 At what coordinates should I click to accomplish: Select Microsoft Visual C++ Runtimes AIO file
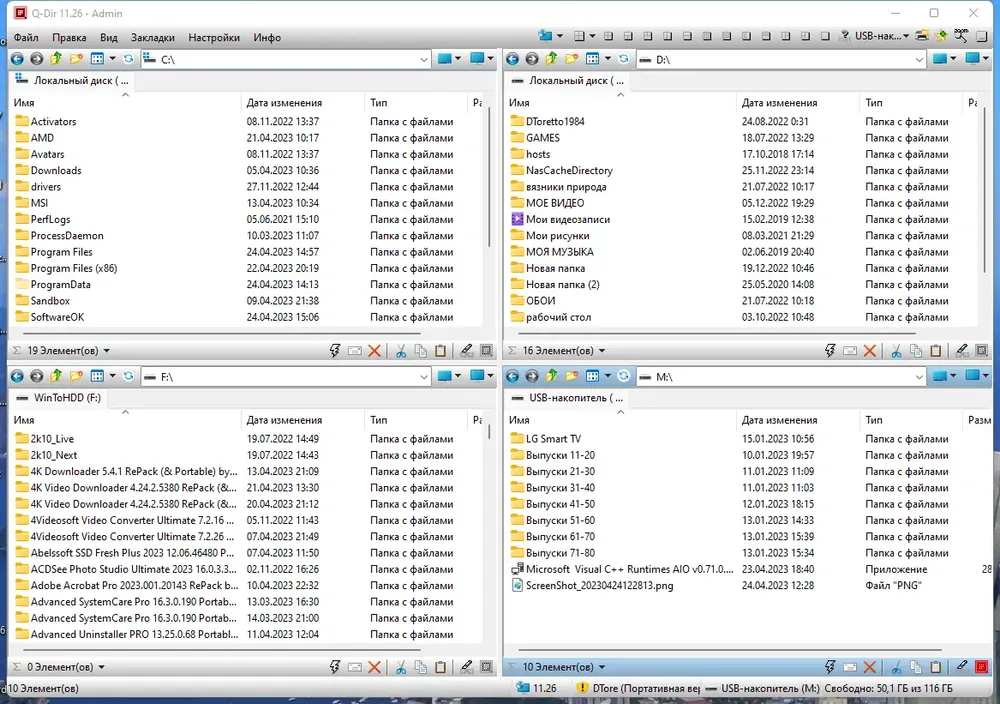click(x=622, y=569)
